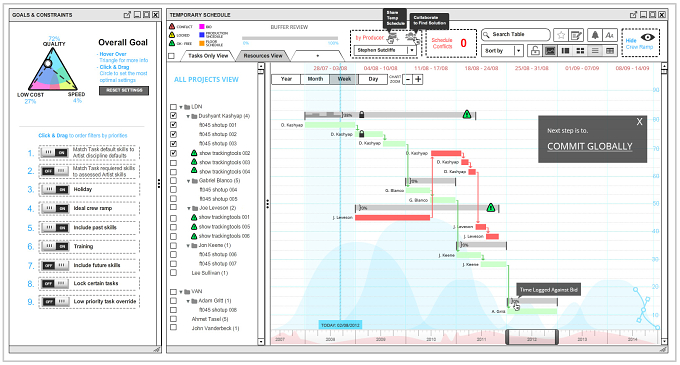680x365 pixels.
Task: Close the Commit Globally popup X
Action: [x=639, y=122]
